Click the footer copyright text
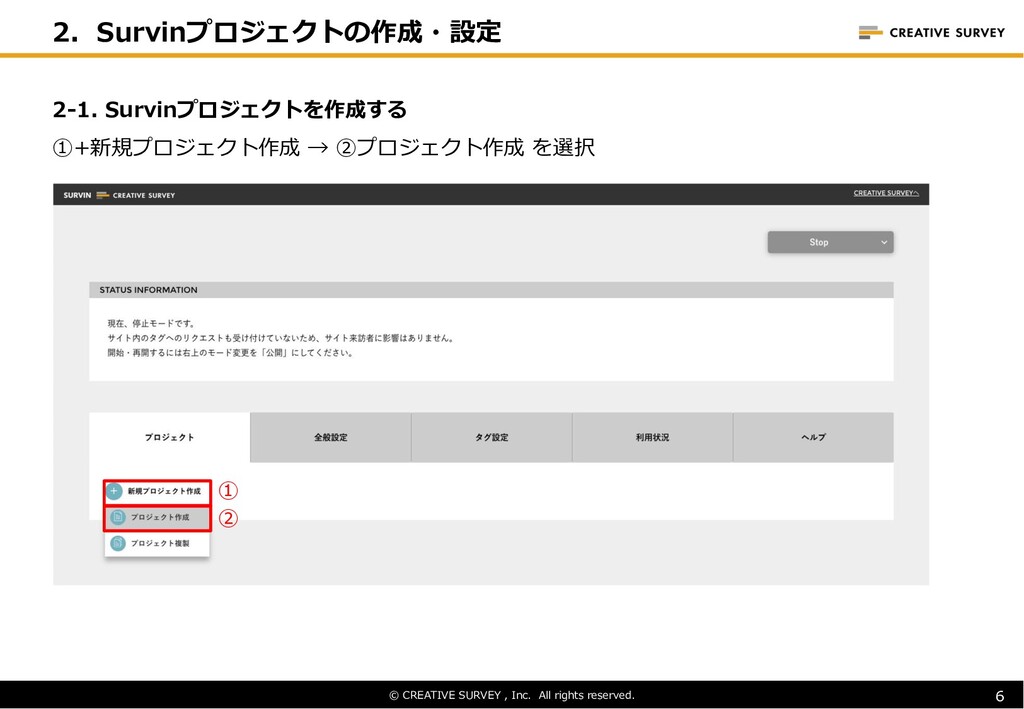 512,695
